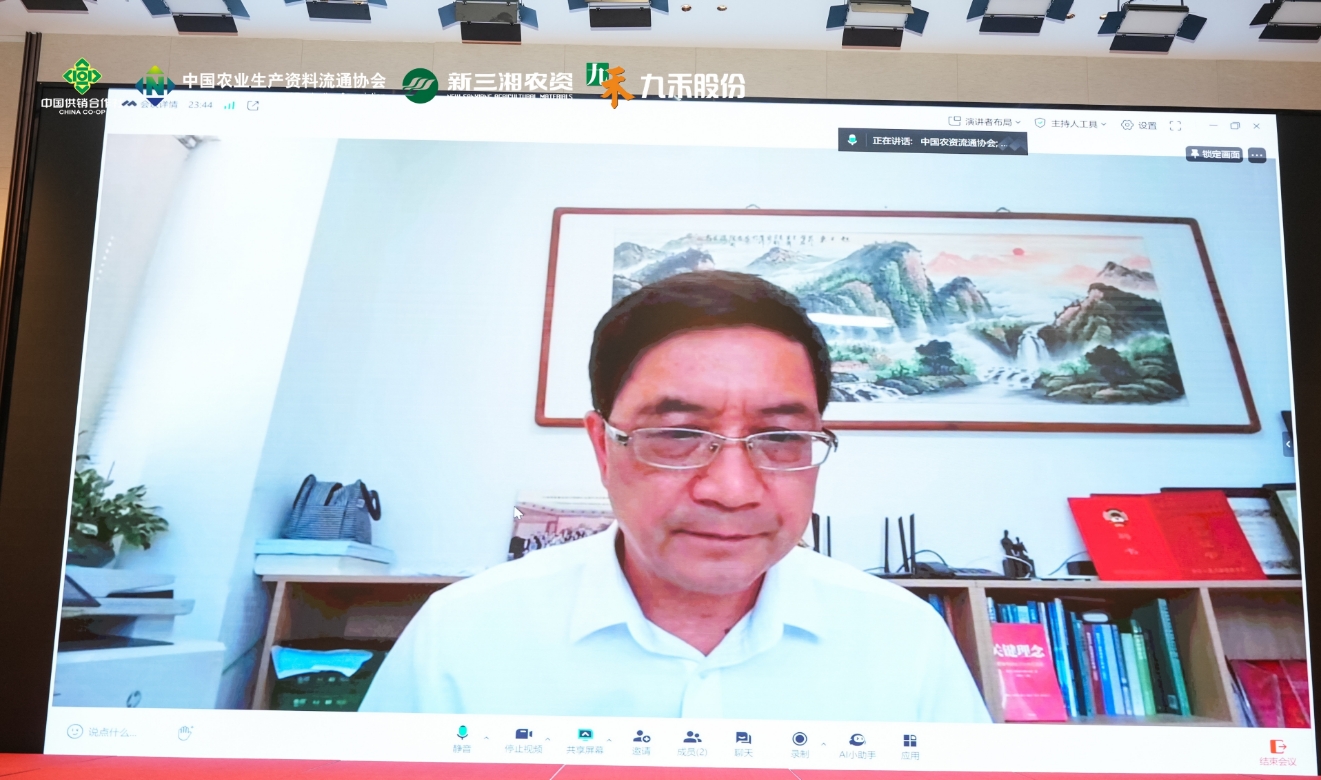This screenshot has height=780, width=1321.
Task: Mute the microphone with 静音
Action: tap(461, 740)
